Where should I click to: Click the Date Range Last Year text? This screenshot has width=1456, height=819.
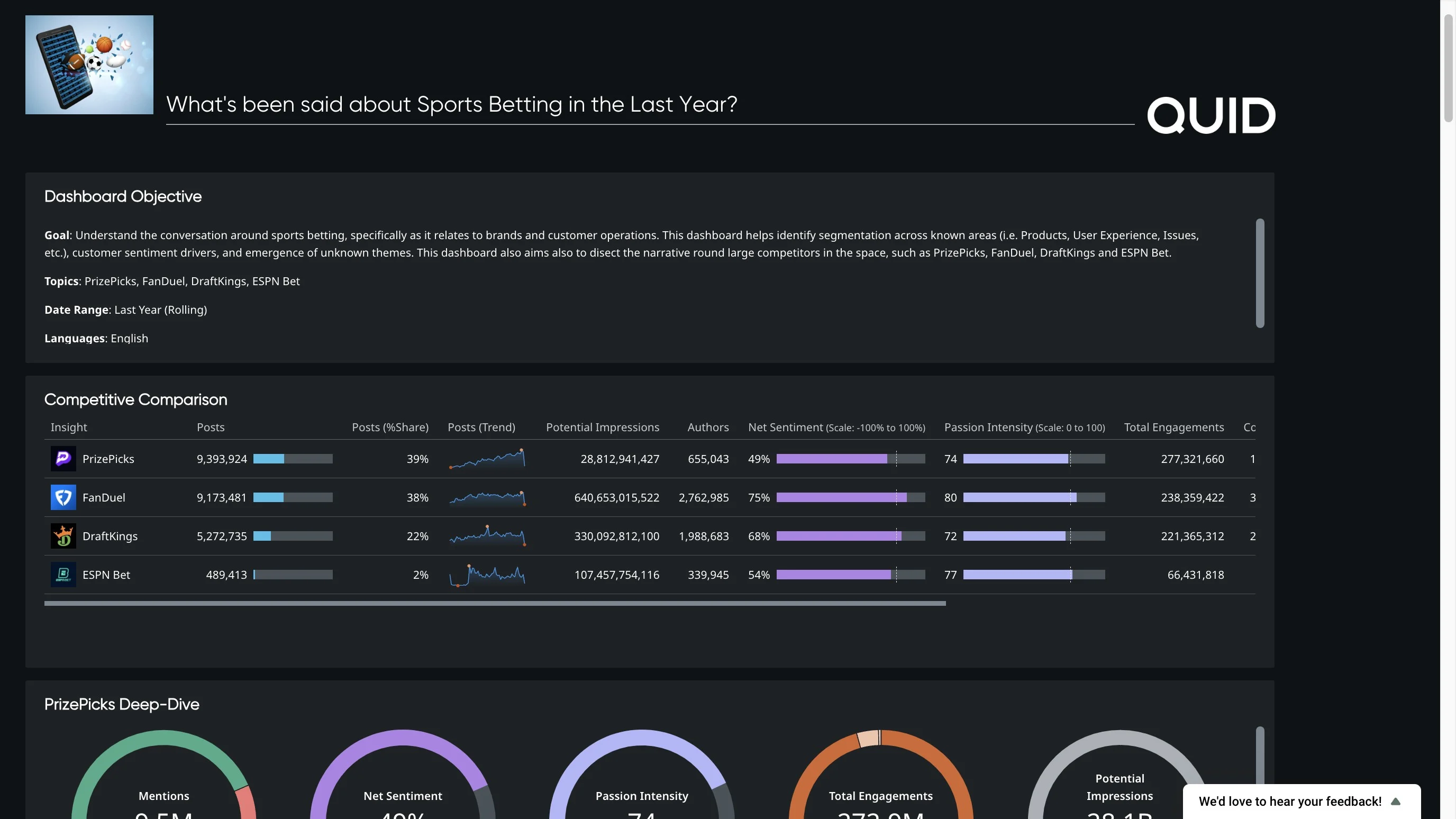125,310
